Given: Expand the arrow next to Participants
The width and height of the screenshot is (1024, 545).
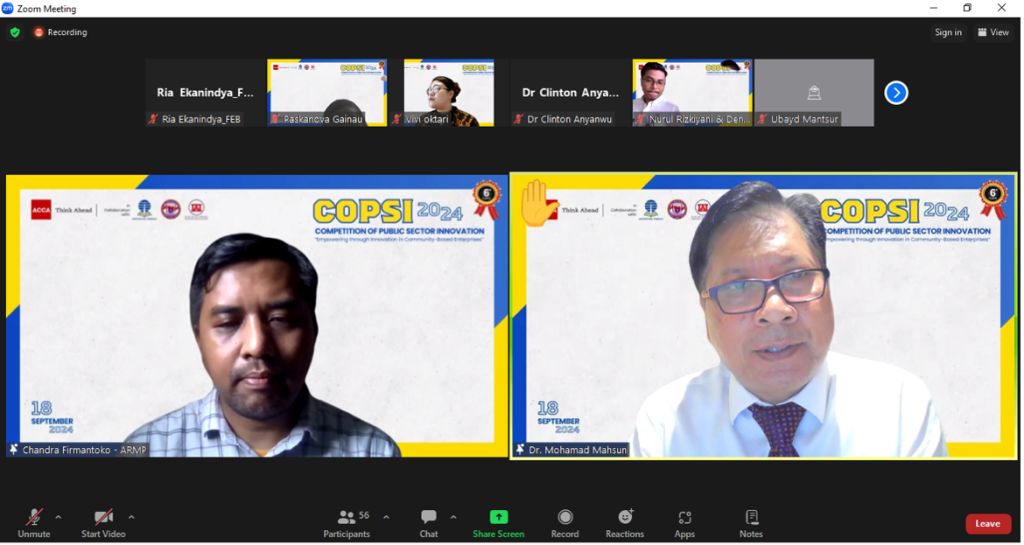Looking at the screenshot, I should coord(386,517).
